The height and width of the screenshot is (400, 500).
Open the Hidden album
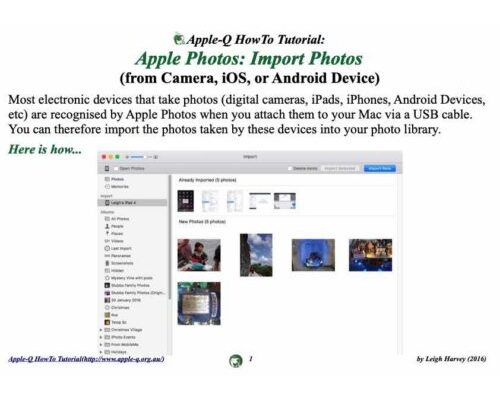click(x=117, y=270)
